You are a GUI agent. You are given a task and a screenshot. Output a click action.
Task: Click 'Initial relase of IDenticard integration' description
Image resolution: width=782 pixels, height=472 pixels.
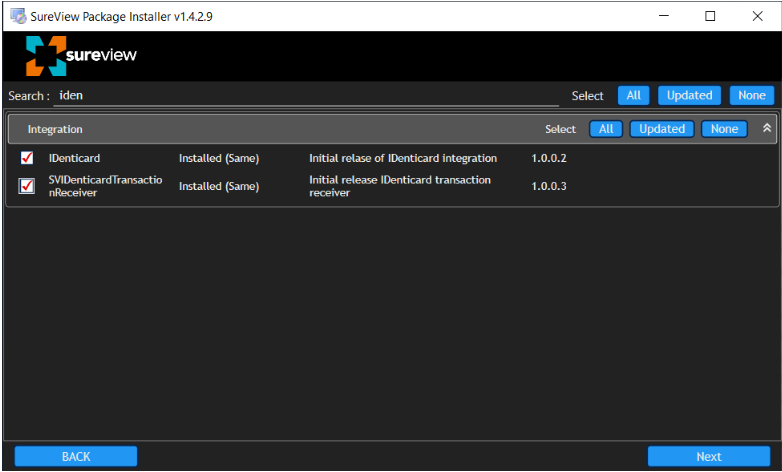pyautogui.click(x=403, y=158)
